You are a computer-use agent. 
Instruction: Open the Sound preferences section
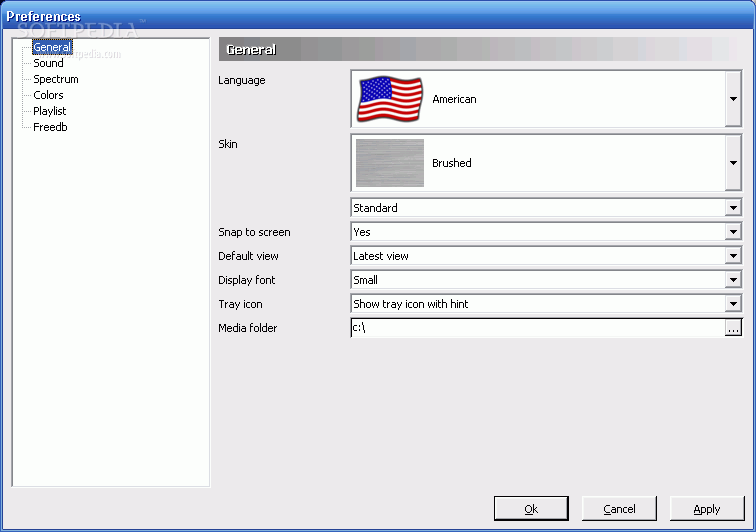(48, 63)
